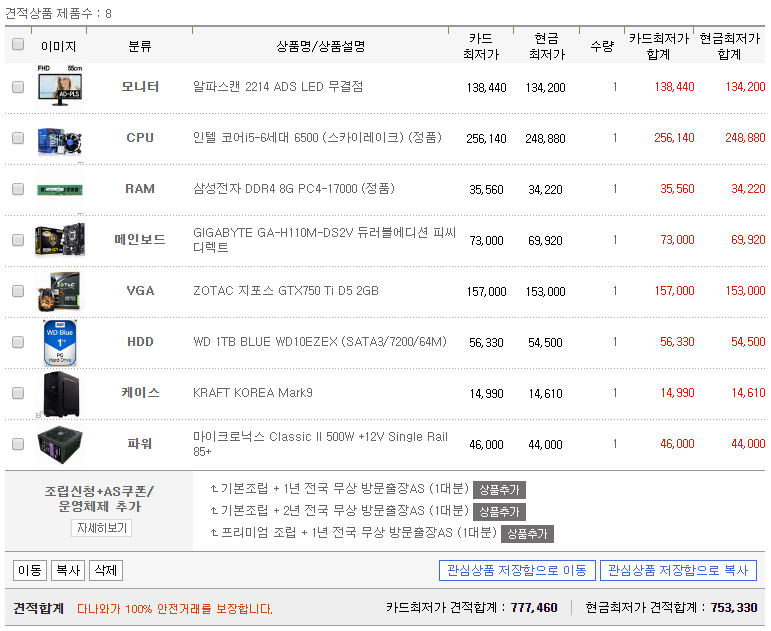Click the 수량 column header
Image resolution: width=771 pixels, height=631 pixels.
coord(602,47)
